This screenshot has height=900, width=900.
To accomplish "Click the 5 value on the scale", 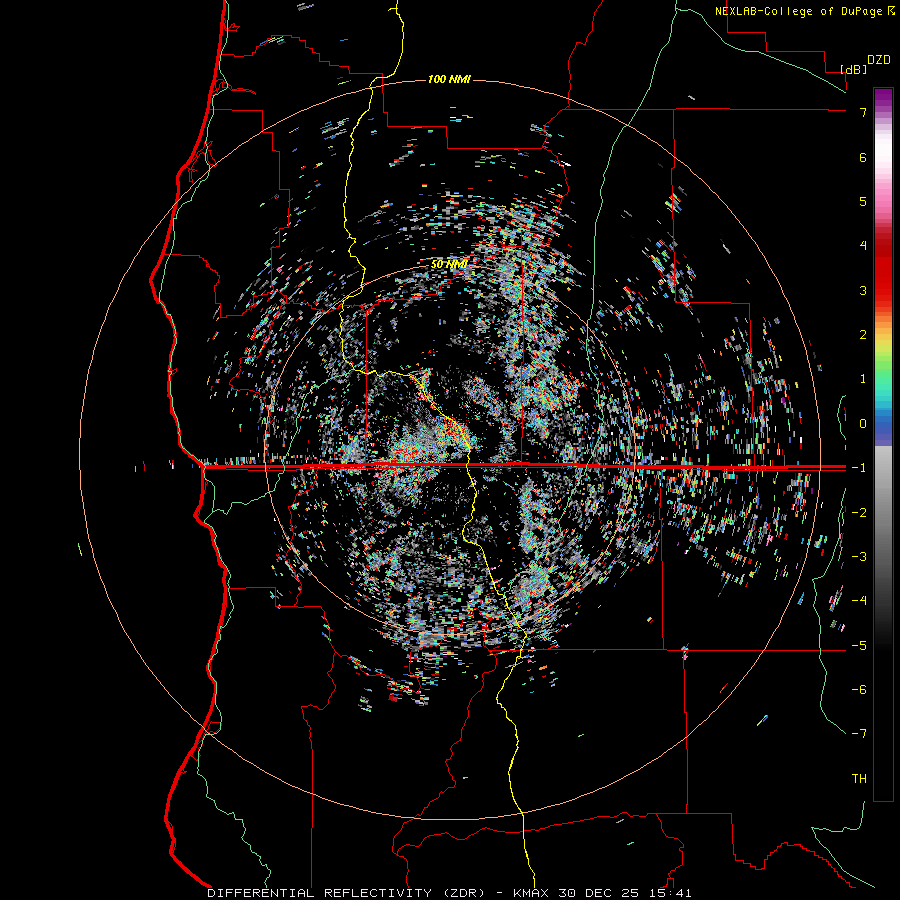I will (863, 201).
